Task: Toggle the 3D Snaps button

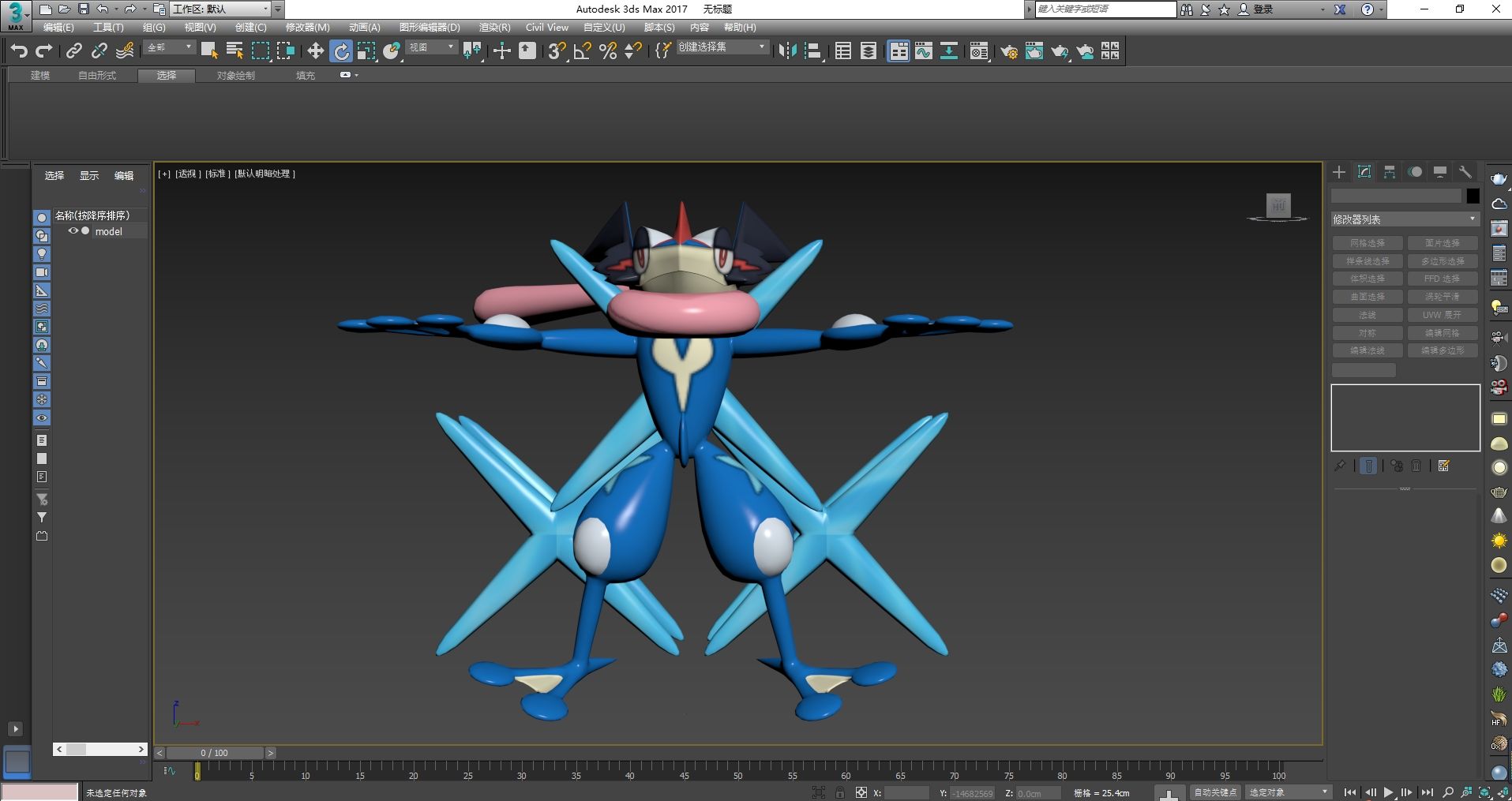Action: pyautogui.click(x=557, y=51)
